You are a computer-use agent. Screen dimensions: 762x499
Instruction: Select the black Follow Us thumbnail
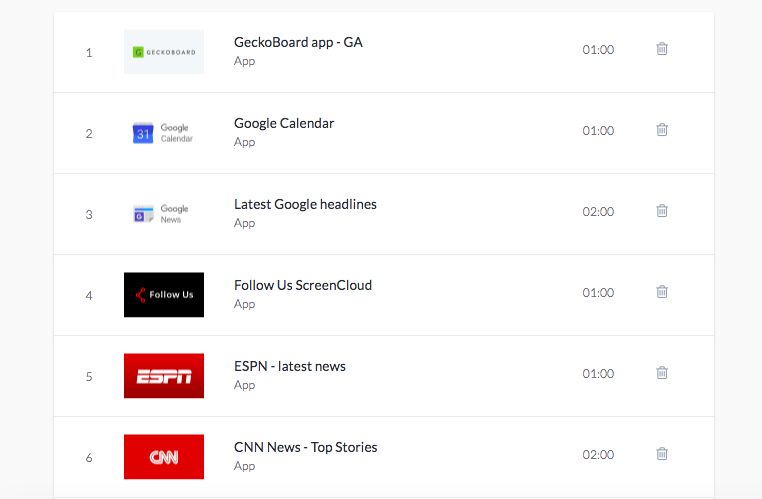coord(164,295)
